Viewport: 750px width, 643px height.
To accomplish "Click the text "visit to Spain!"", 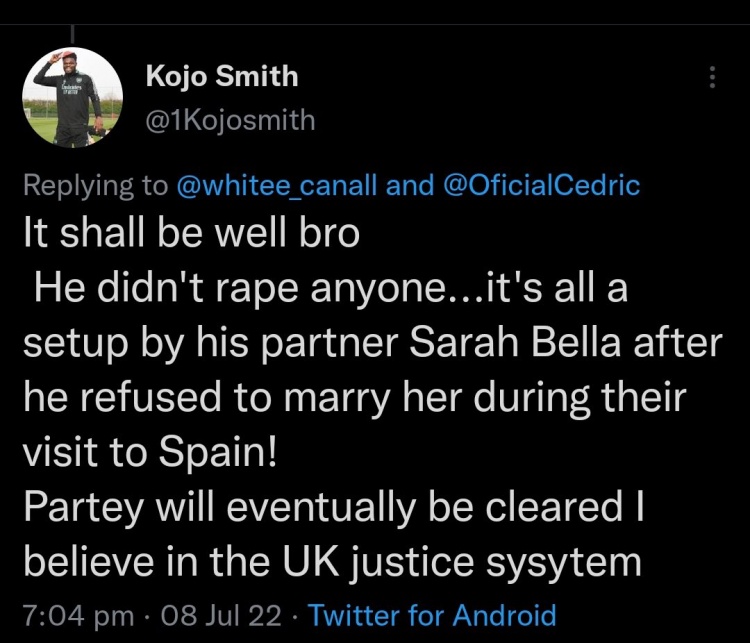I will tap(150, 452).
